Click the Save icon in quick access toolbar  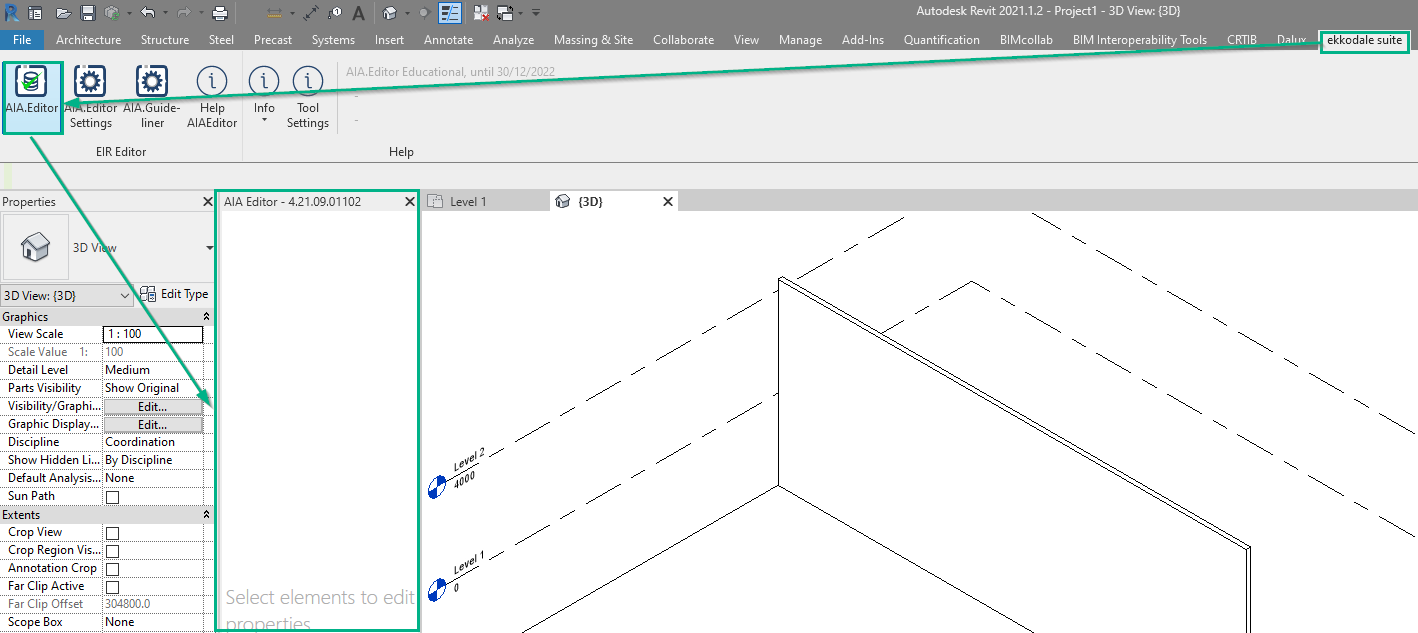[x=88, y=13]
